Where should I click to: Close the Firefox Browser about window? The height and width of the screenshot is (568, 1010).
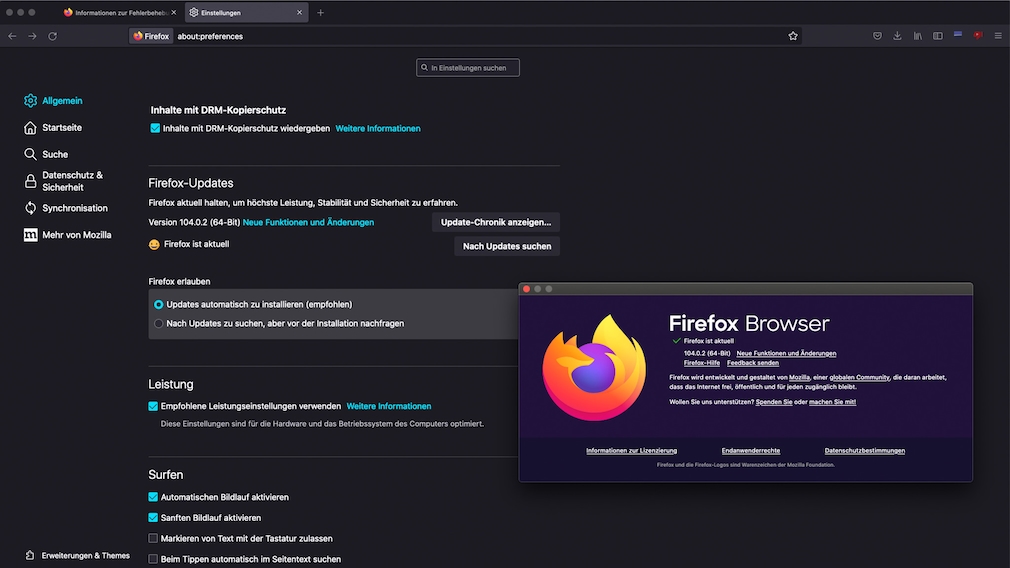click(526, 289)
